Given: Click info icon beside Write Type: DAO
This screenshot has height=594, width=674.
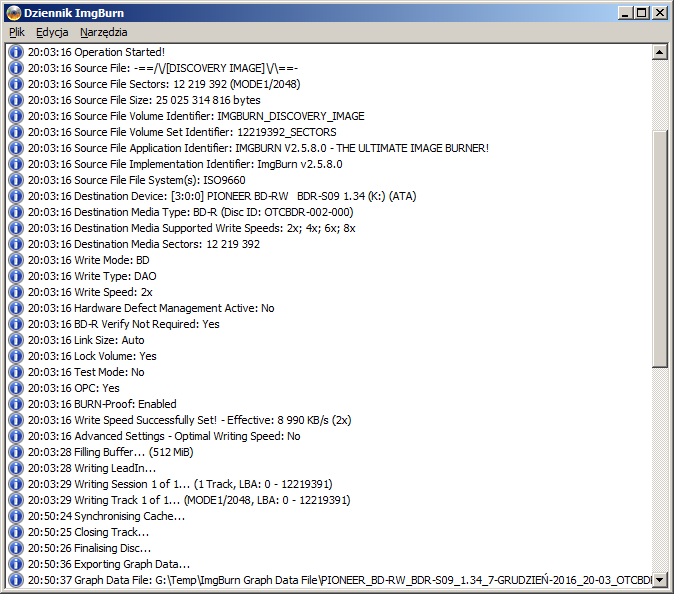Looking at the screenshot, I should 15,276.
